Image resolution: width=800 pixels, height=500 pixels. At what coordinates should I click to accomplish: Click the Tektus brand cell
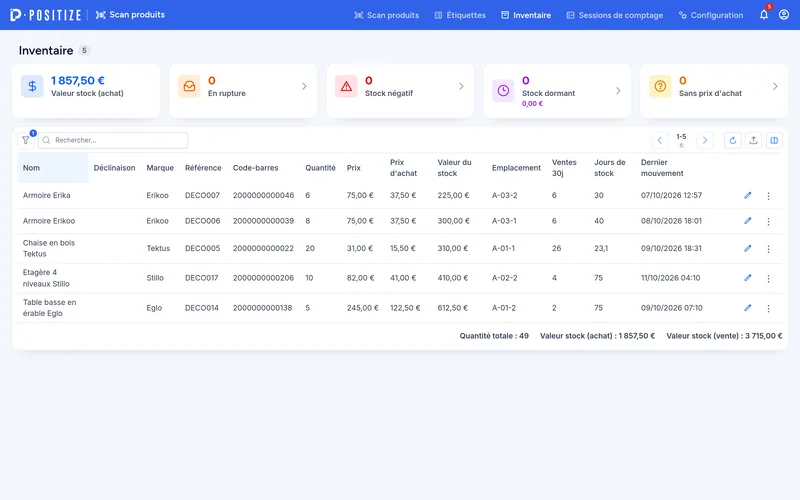click(x=158, y=248)
